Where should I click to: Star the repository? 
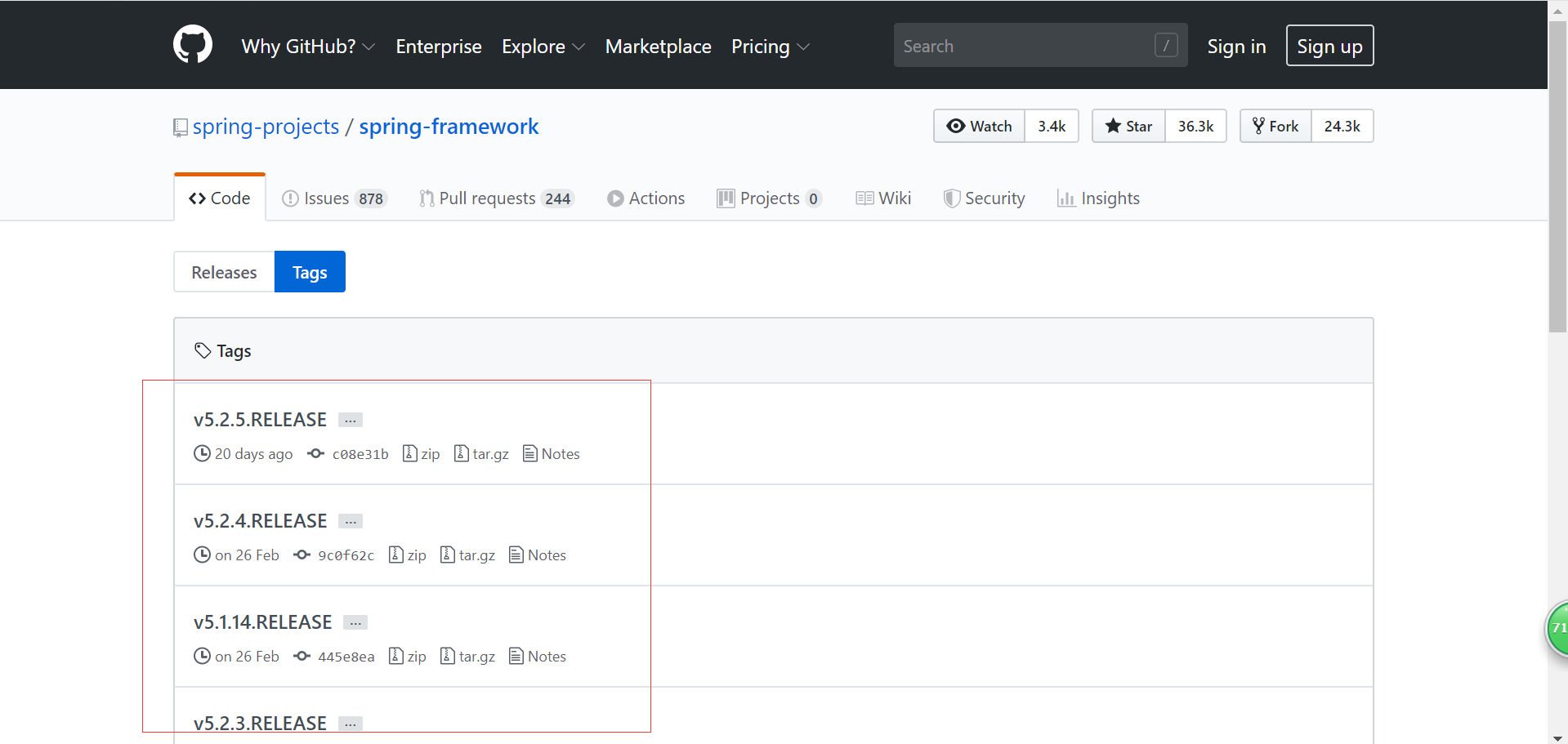(1128, 126)
